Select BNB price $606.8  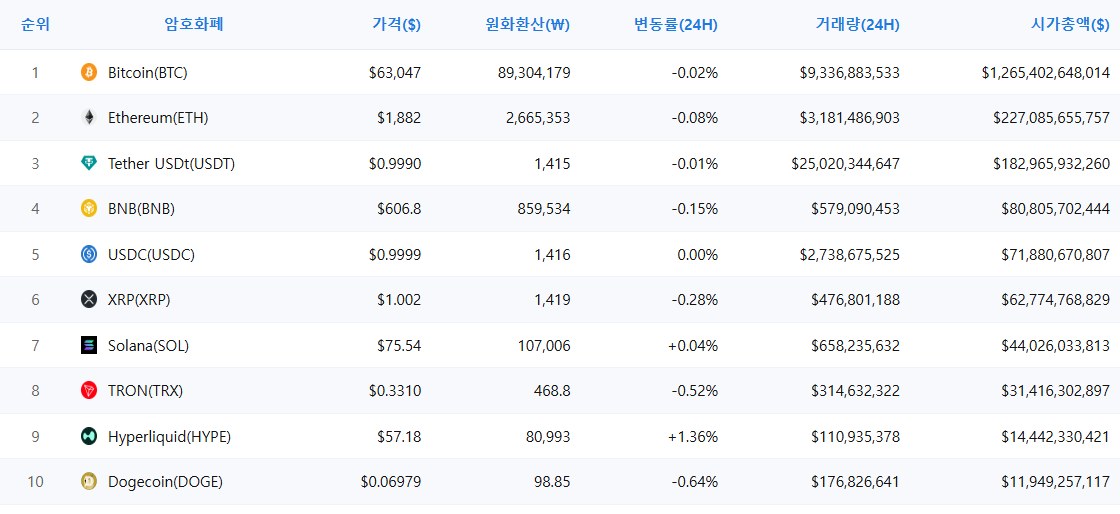tap(399, 209)
